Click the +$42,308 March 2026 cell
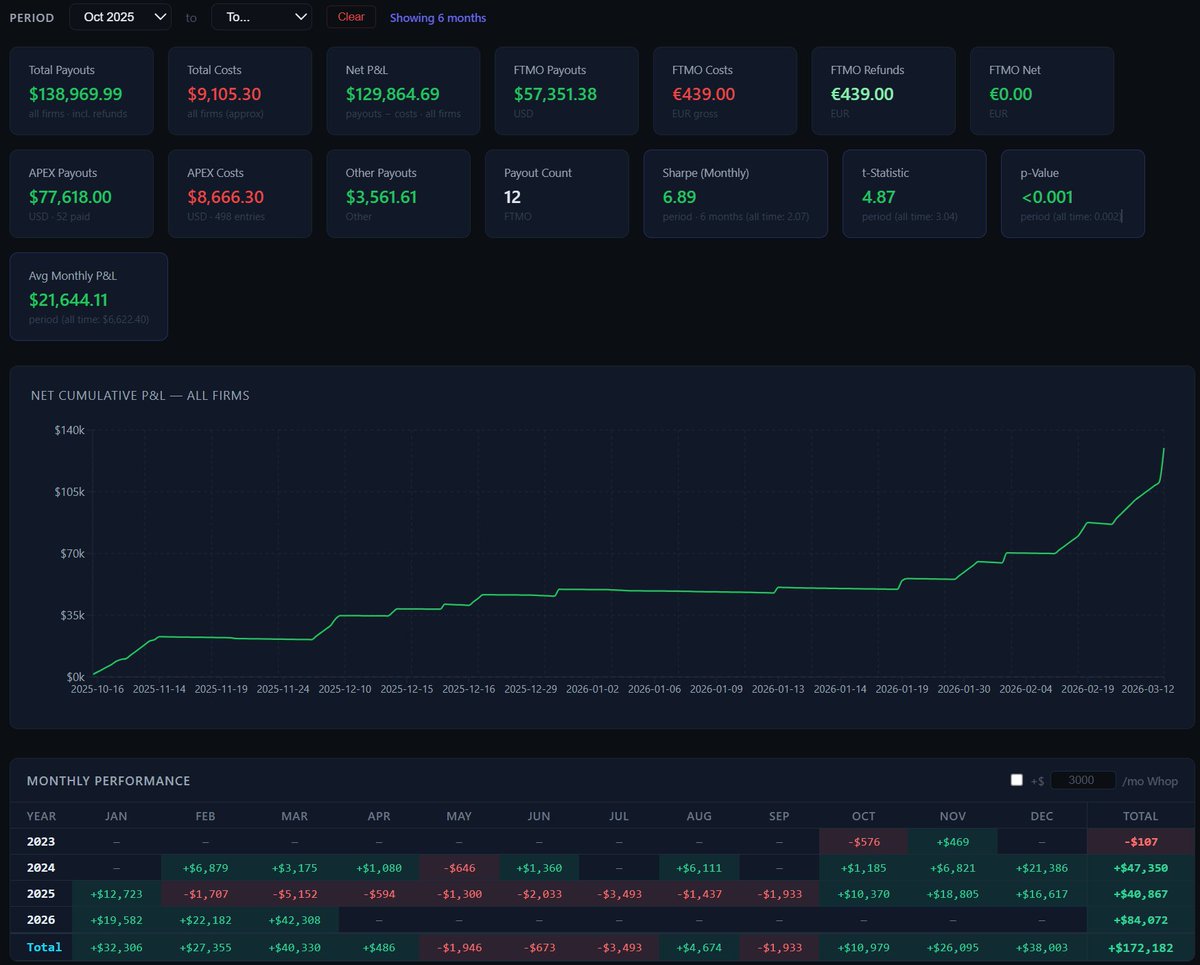This screenshot has height=965, width=1200. coord(294,920)
